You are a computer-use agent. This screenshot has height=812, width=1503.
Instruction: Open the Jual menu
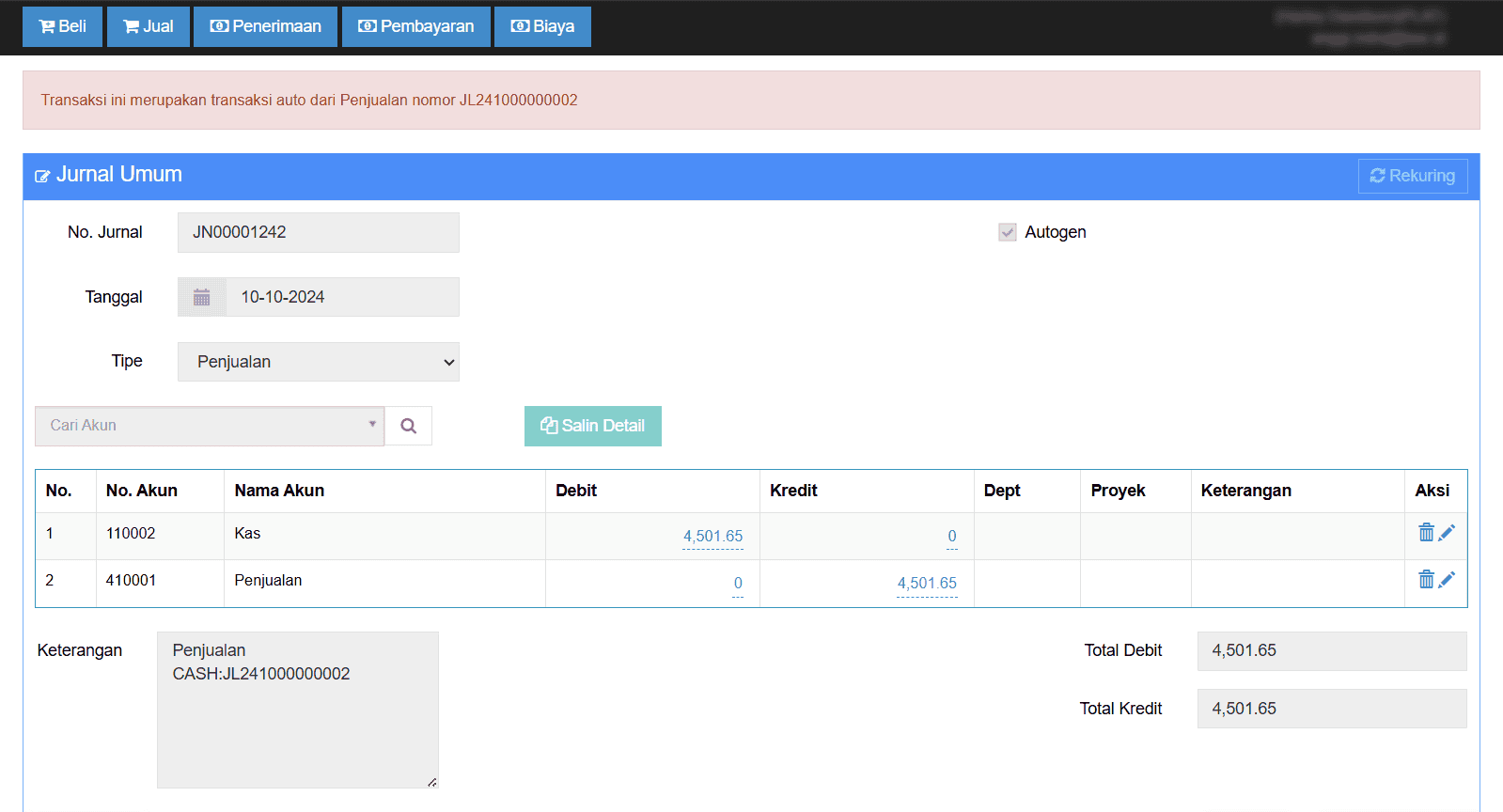[x=149, y=26]
